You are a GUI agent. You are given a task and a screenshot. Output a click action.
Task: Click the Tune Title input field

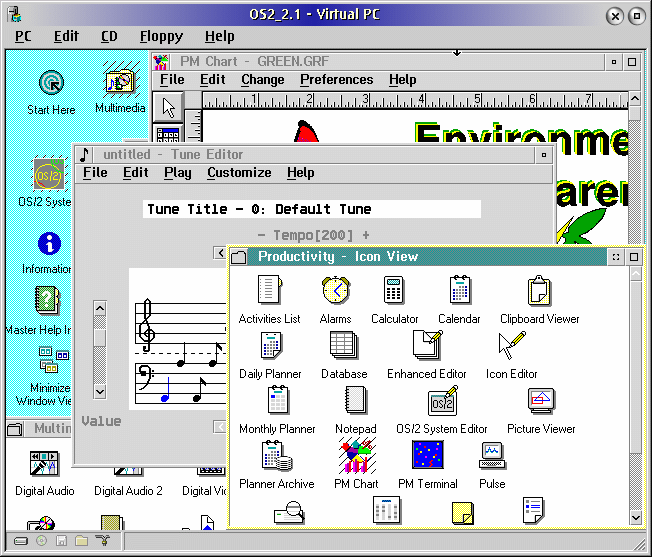312,209
